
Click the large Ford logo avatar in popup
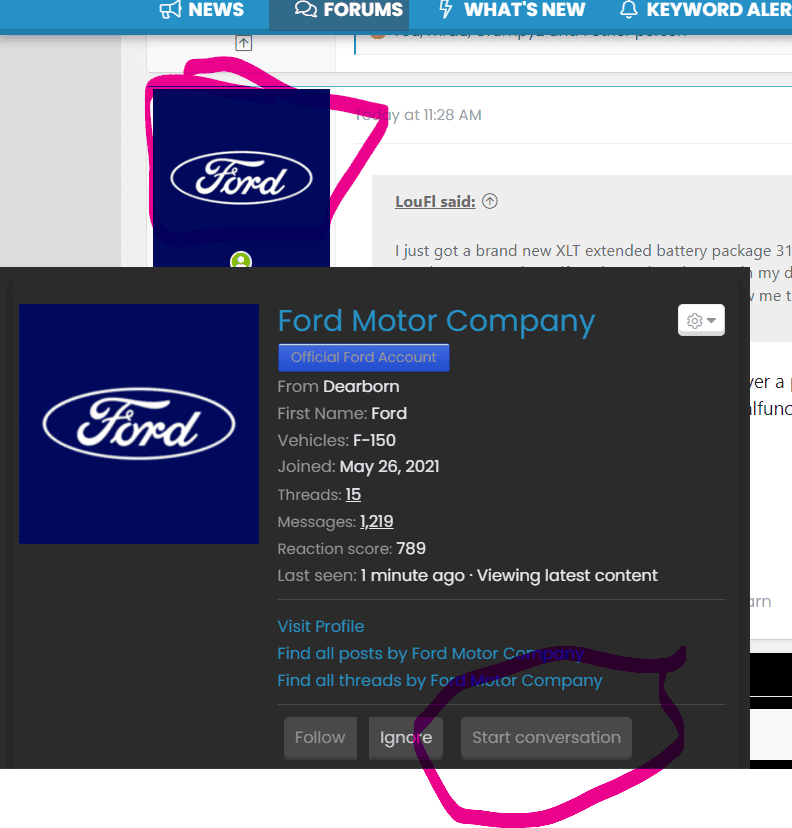point(139,424)
